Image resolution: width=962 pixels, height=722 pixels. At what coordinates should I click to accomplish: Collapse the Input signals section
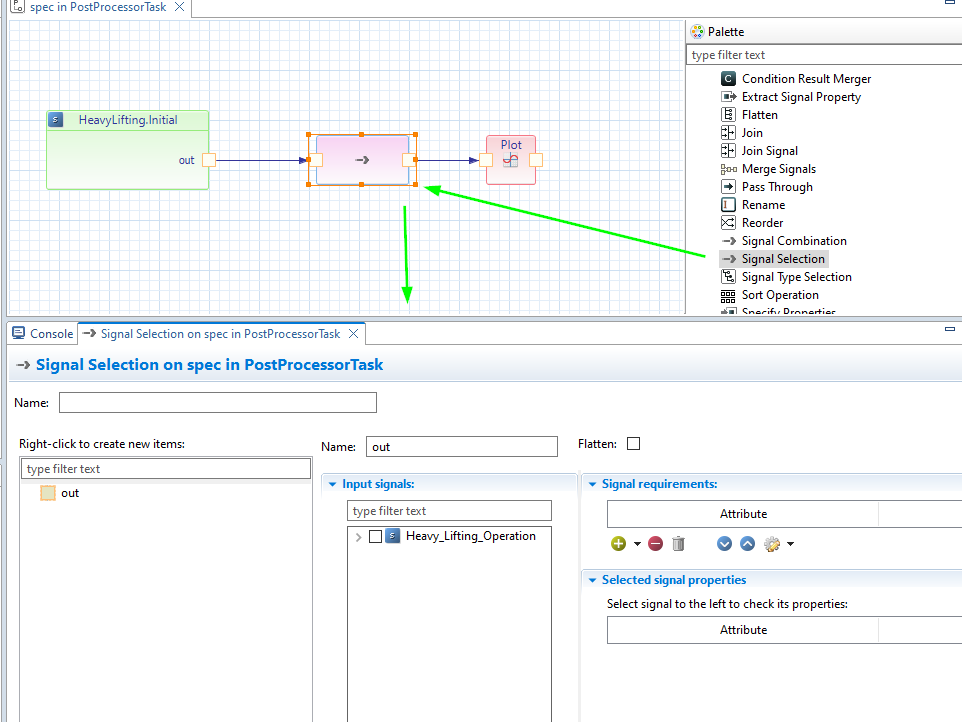[331, 484]
